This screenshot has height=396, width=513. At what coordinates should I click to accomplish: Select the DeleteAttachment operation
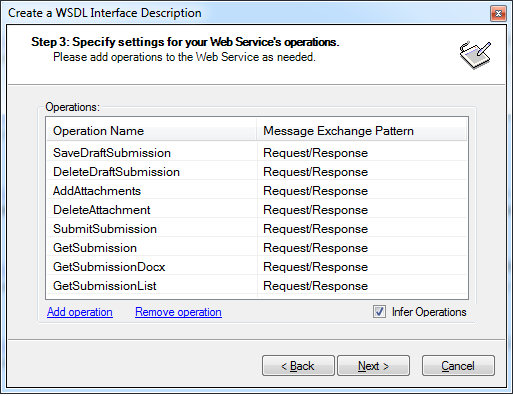click(102, 210)
